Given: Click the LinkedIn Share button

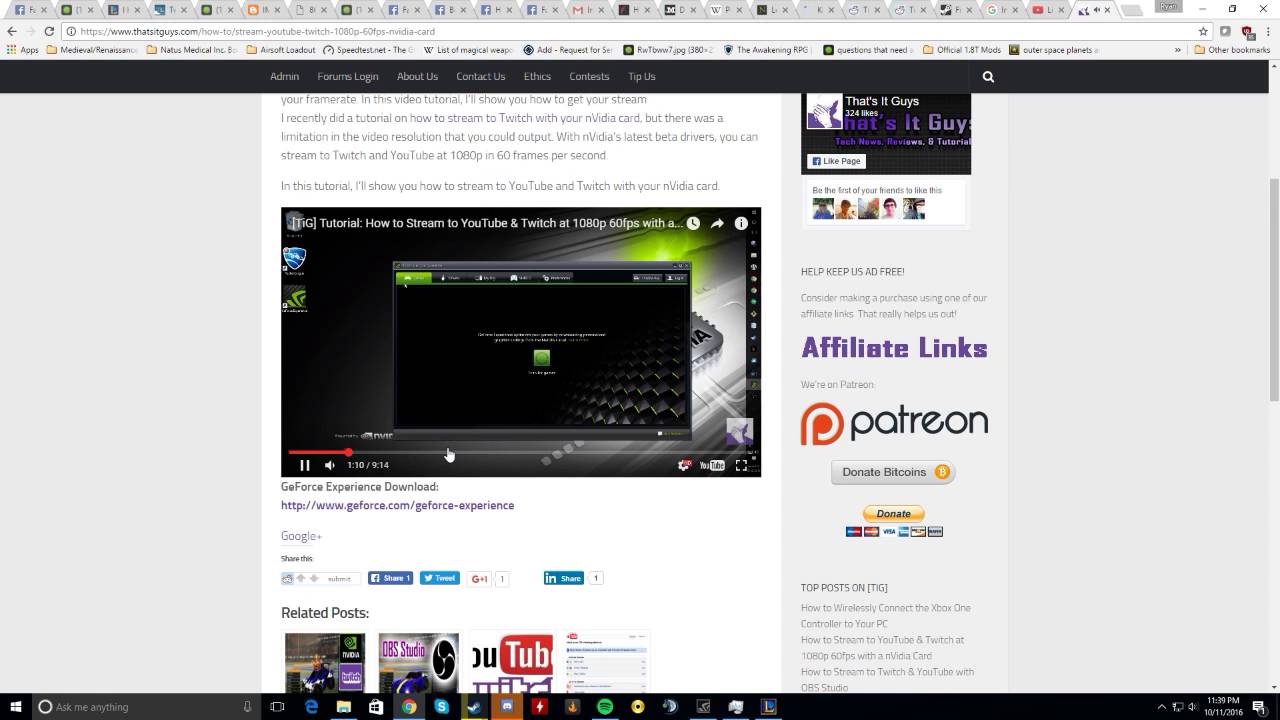Looking at the screenshot, I should tap(564, 578).
